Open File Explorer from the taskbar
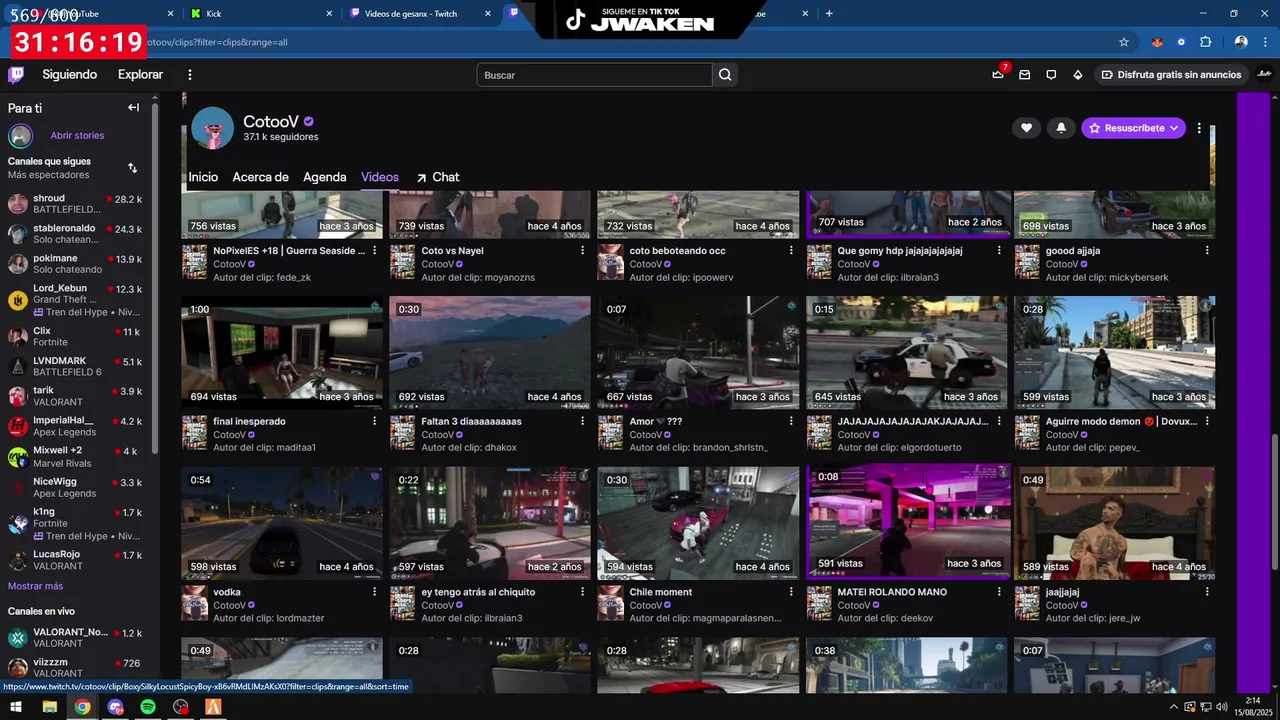Screen dimensions: 1280x720 tap(49, 707)
